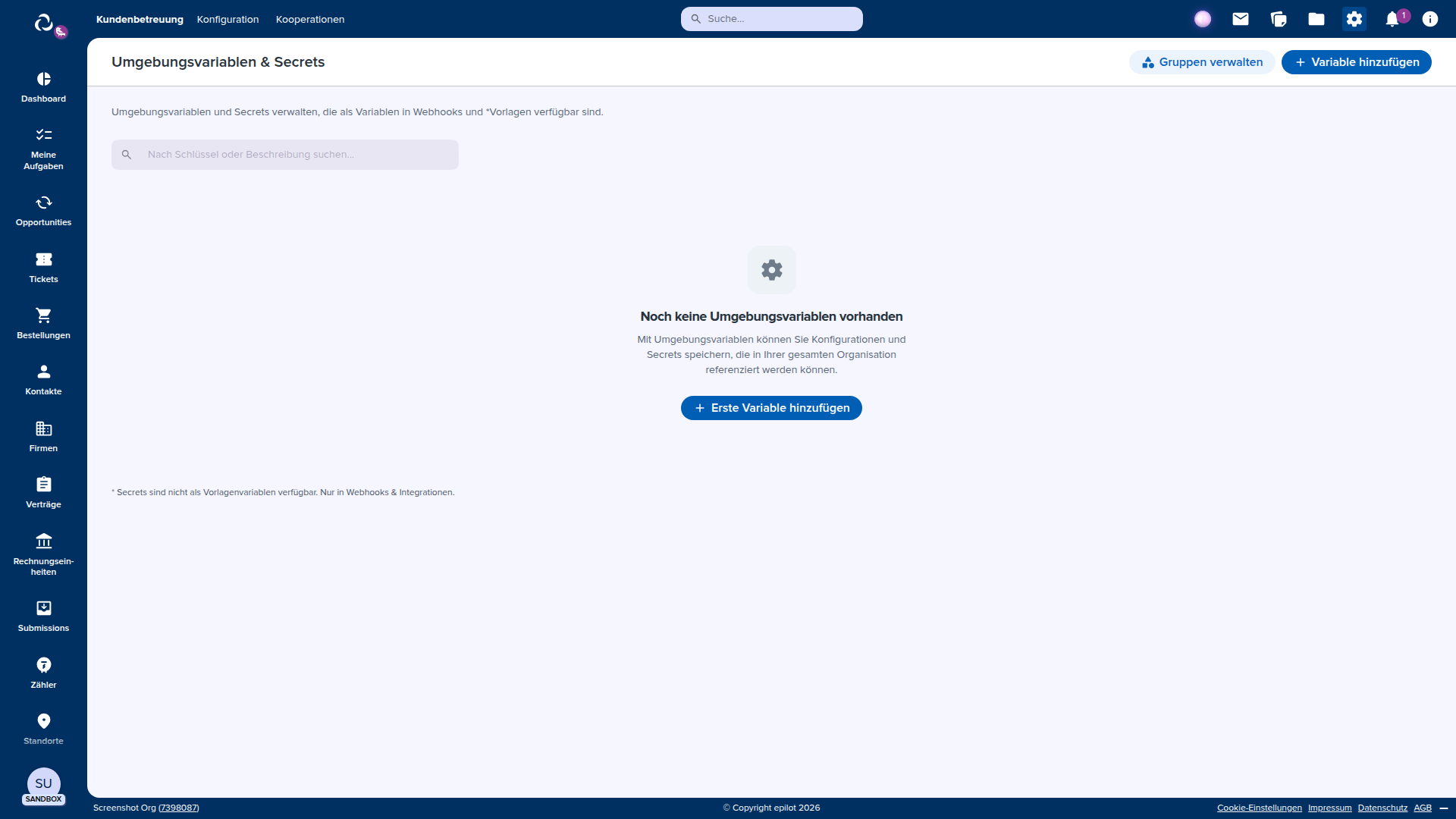Open the purple AI assistant orb

tap(1203, 19)
